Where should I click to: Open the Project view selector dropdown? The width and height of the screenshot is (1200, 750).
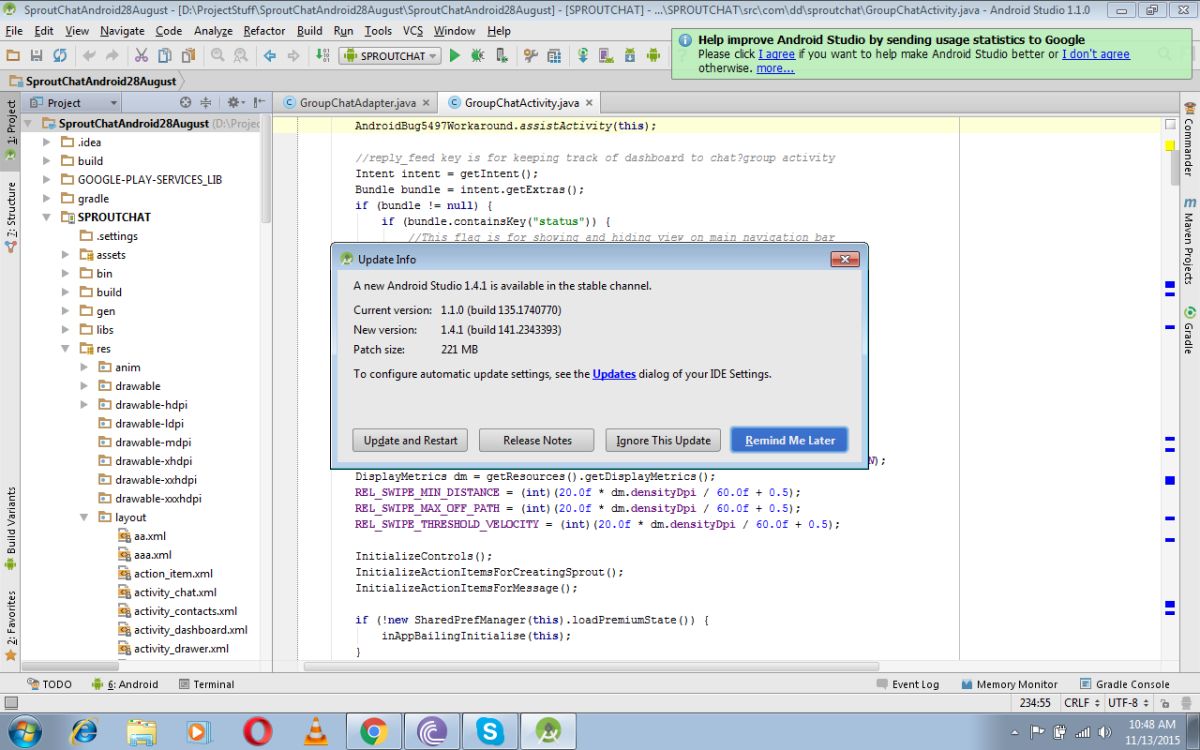[x=73, y=102]
